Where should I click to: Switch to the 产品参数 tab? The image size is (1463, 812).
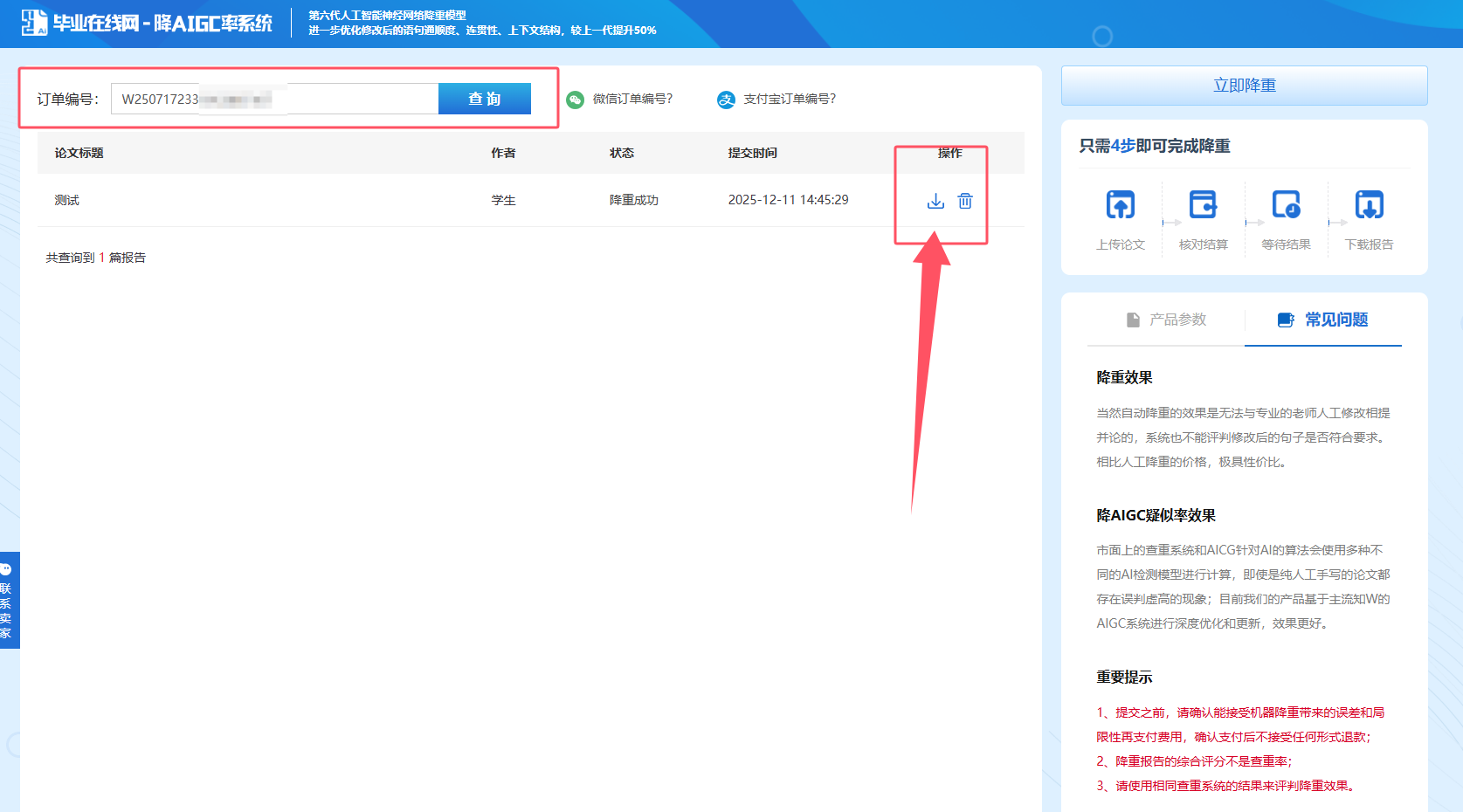coord(1170,320)
